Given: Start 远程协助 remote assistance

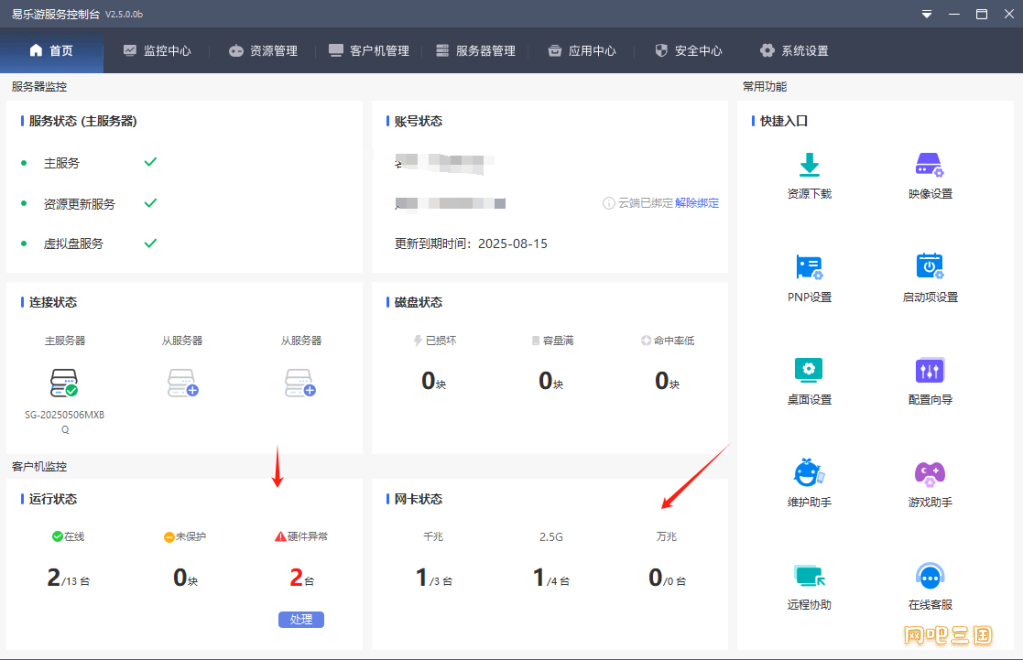Looking at the screenshot, I should 809,576.
